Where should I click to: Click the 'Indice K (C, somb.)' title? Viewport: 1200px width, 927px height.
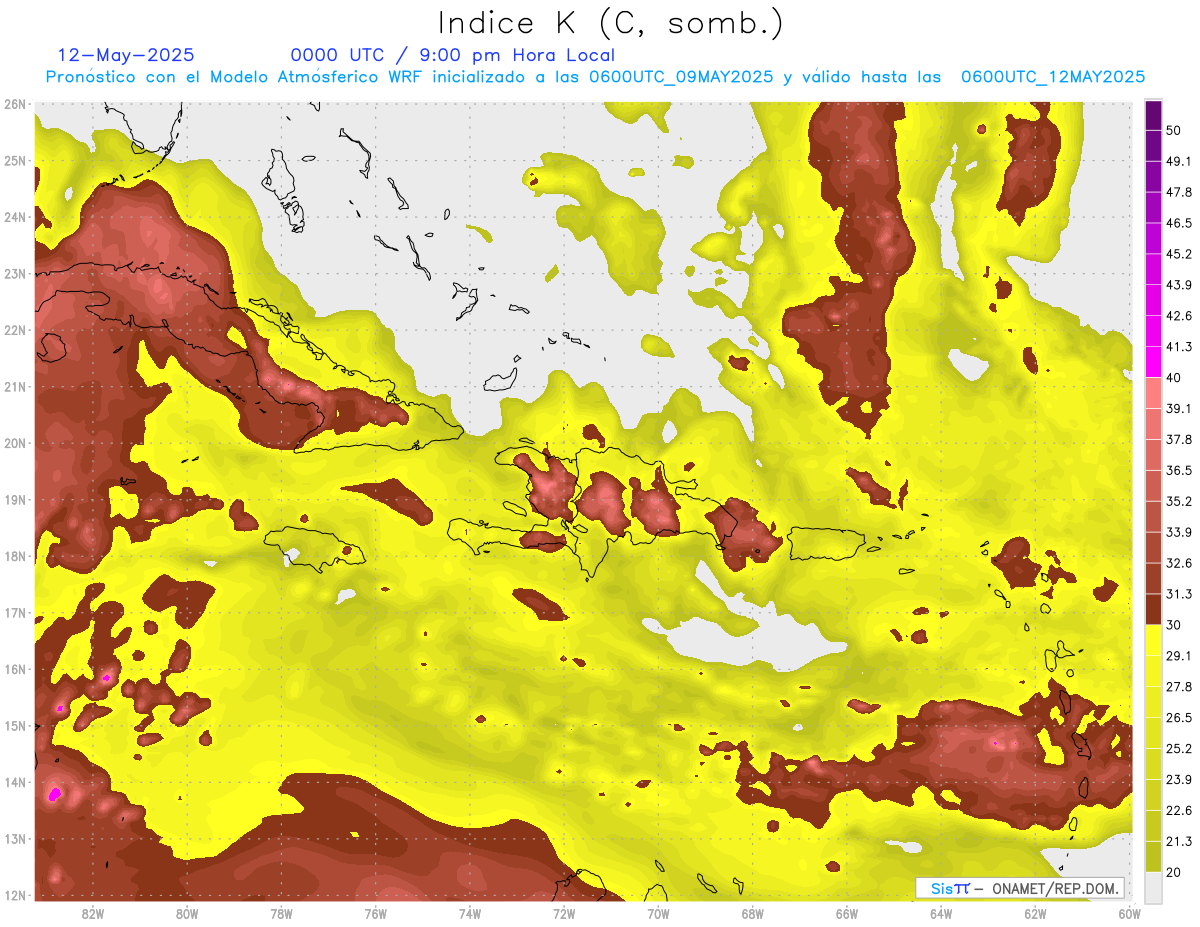coord(611,24)
